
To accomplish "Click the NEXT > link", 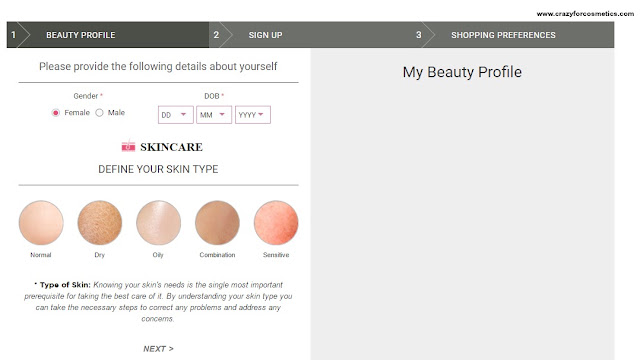I will click(x=158, y=349).
